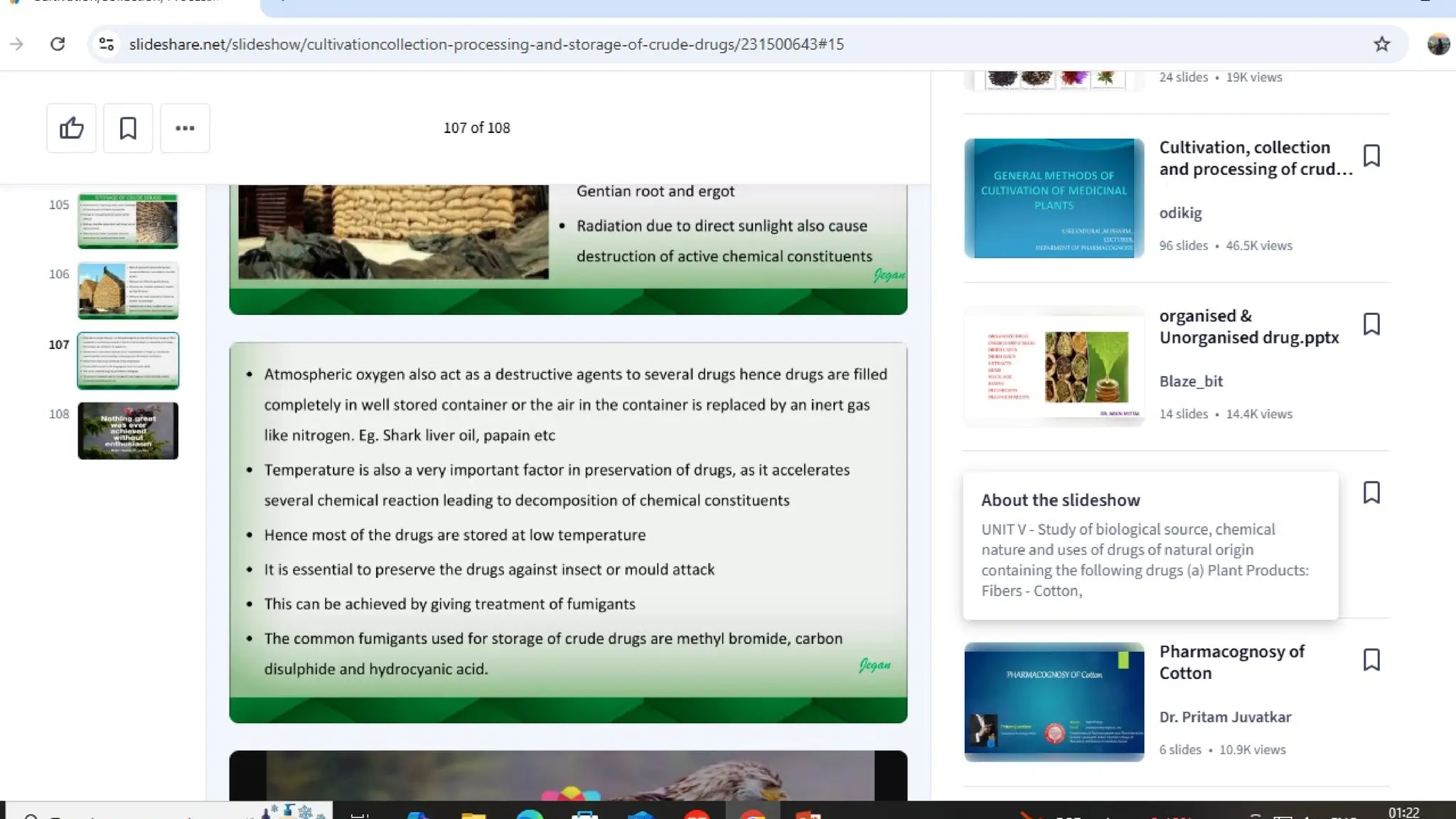The height and width of the screenshot is (819, 1456).
Task: Like the slideshow with thumbs-up button
Action: (x=71, y=128)
